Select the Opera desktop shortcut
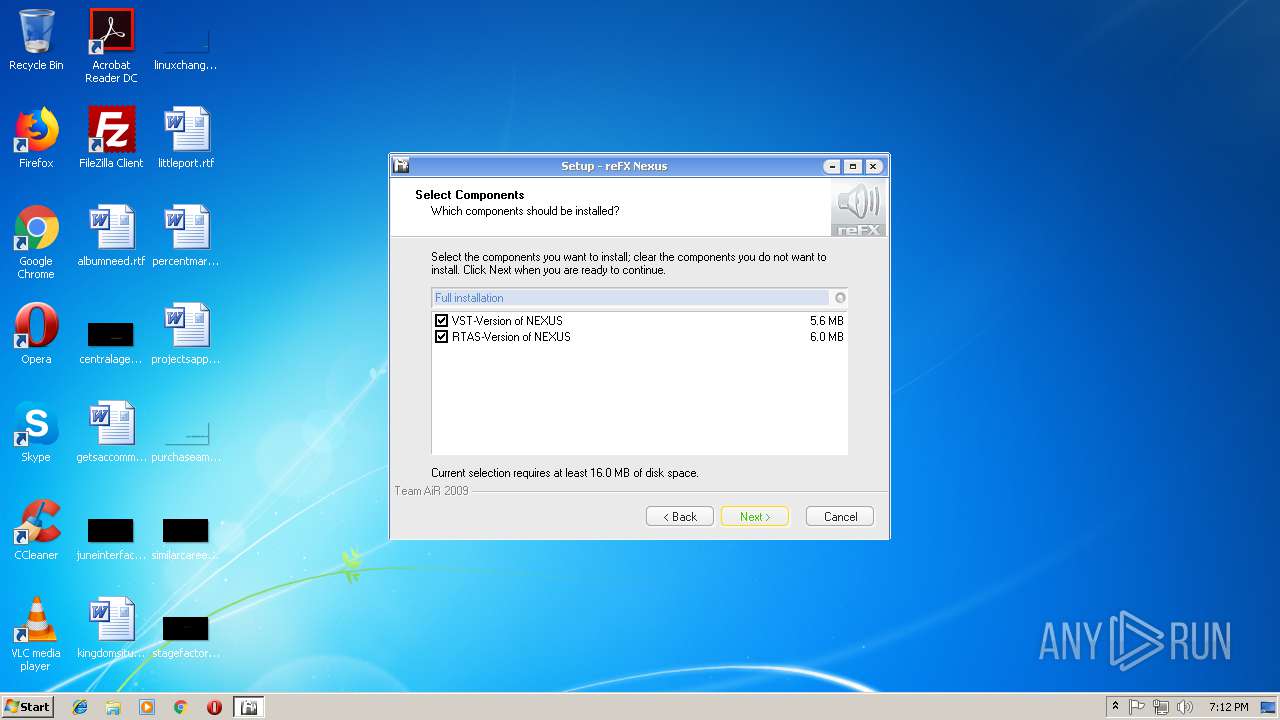The height and width of the screenshot is (720, 1280). click(x=36, y=335)
